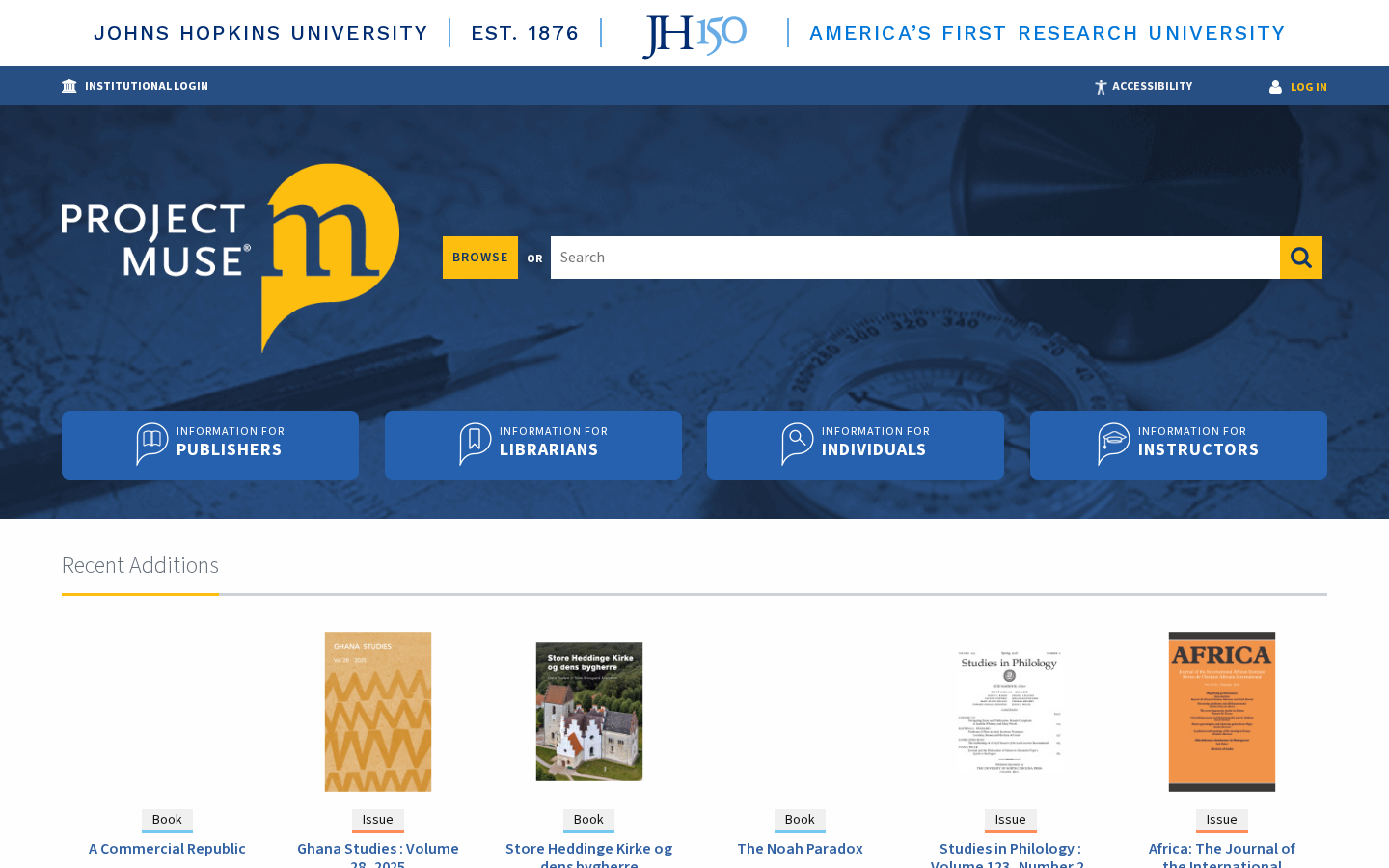Click the graduation cap Instructors icon
The width and height of the screenshot is (1389, 868).
tap(1114, 444)
